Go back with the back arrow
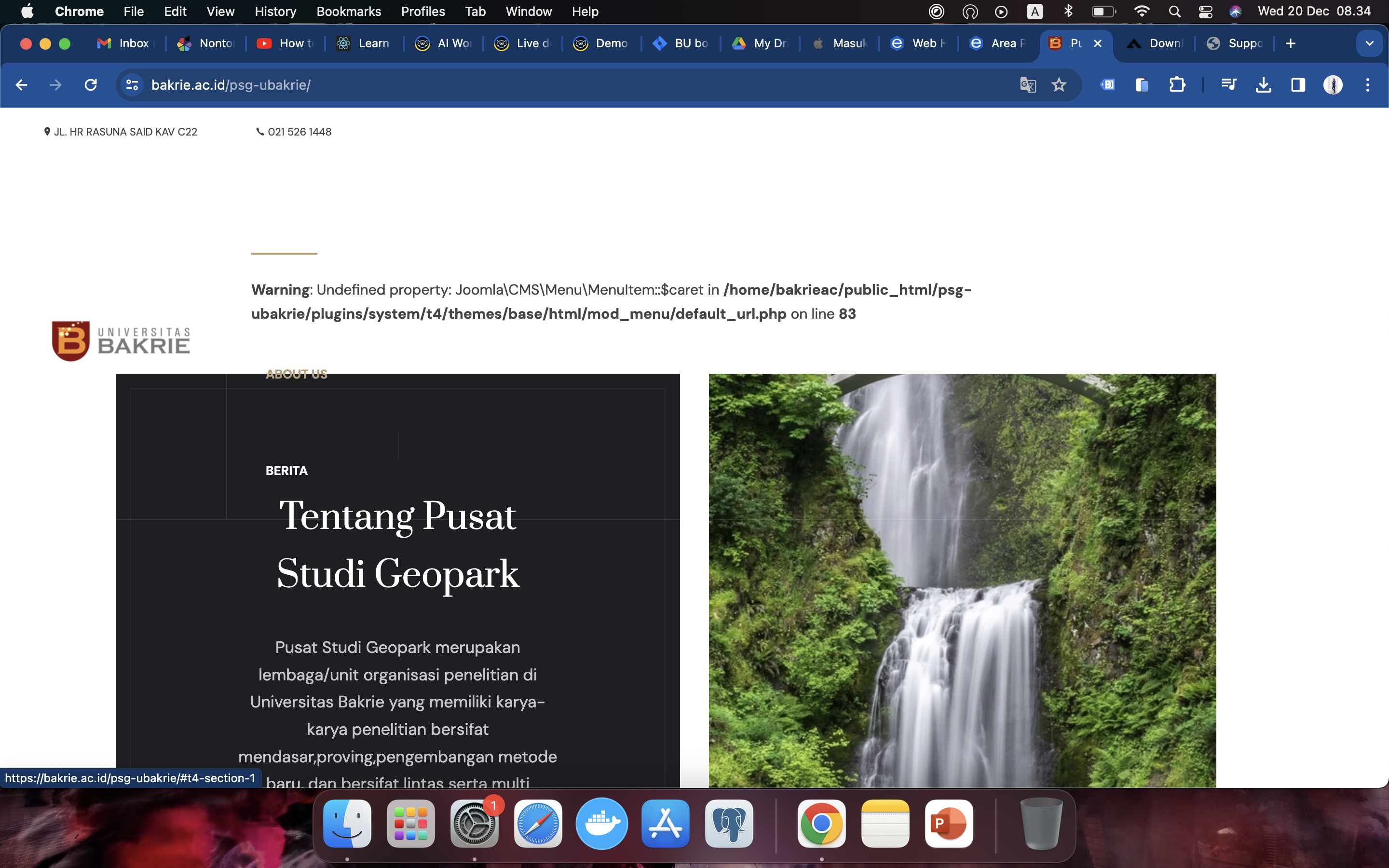The image size is (1389, 868). pyautogui.click(x=22, y=85)
